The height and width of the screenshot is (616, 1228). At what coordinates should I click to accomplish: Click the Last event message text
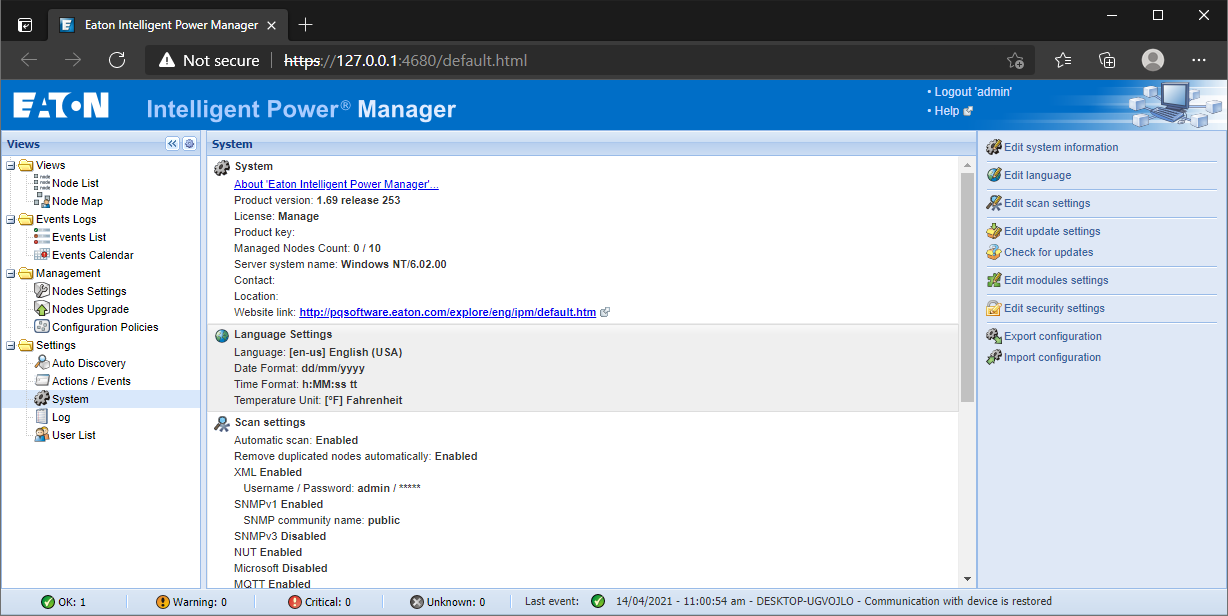click(x=833, y=602)
